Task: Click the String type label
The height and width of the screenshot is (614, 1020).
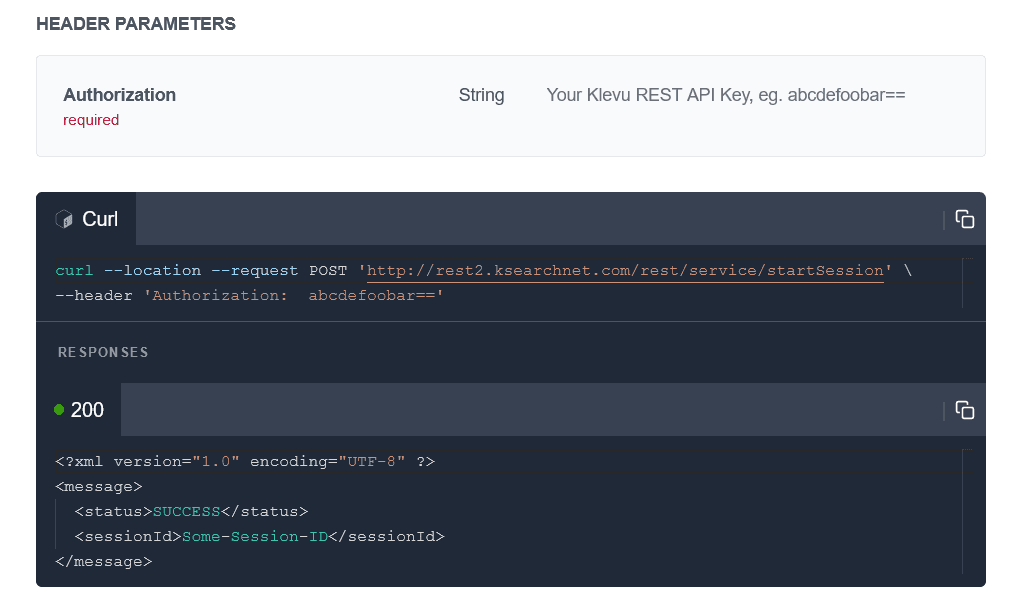Action: pyautogui.click(x=481, y=95)
